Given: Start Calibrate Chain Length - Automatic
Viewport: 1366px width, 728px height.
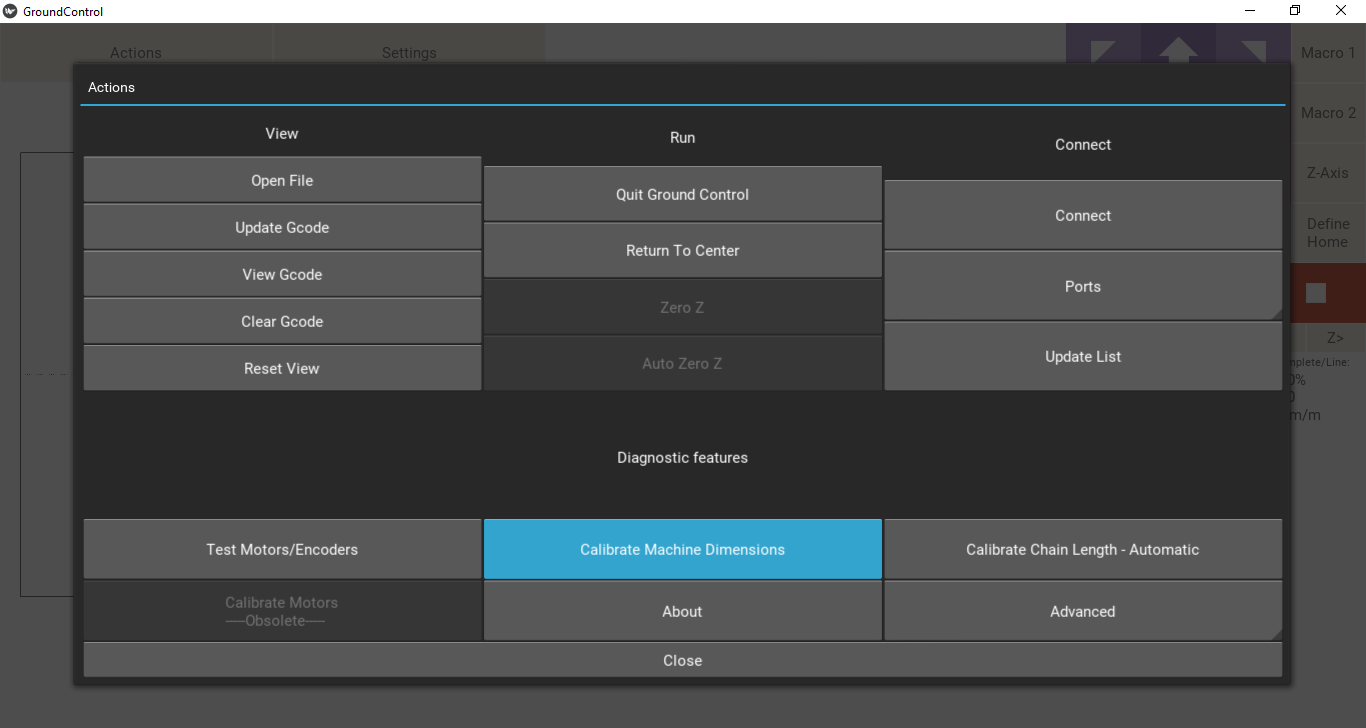Looking at the screenshot, I should [1083, 549].
